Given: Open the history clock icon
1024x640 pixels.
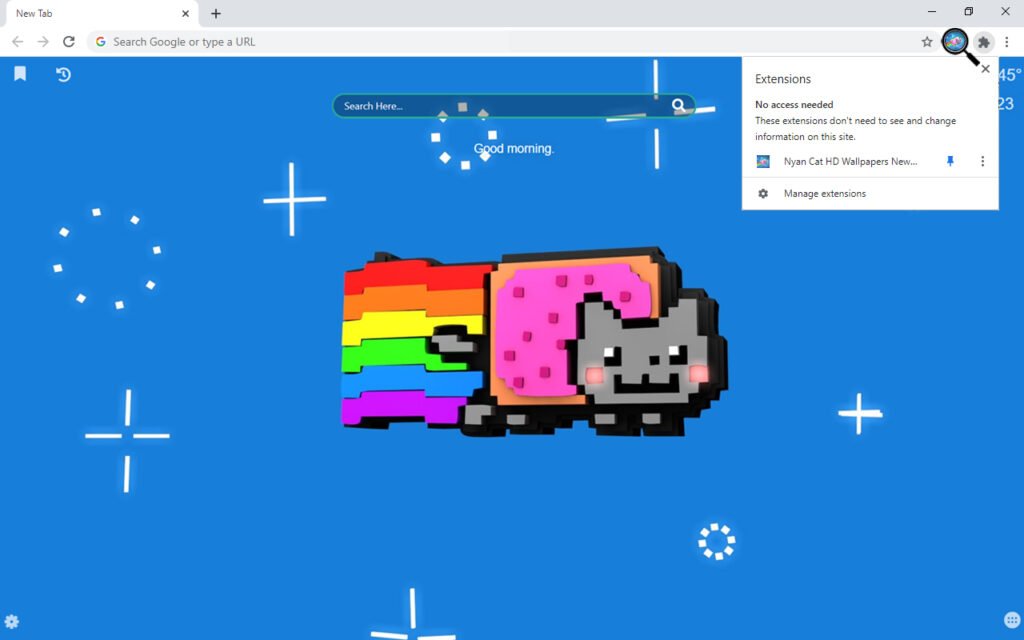Looking at the screenshot, I should click(x=63, y=74).
